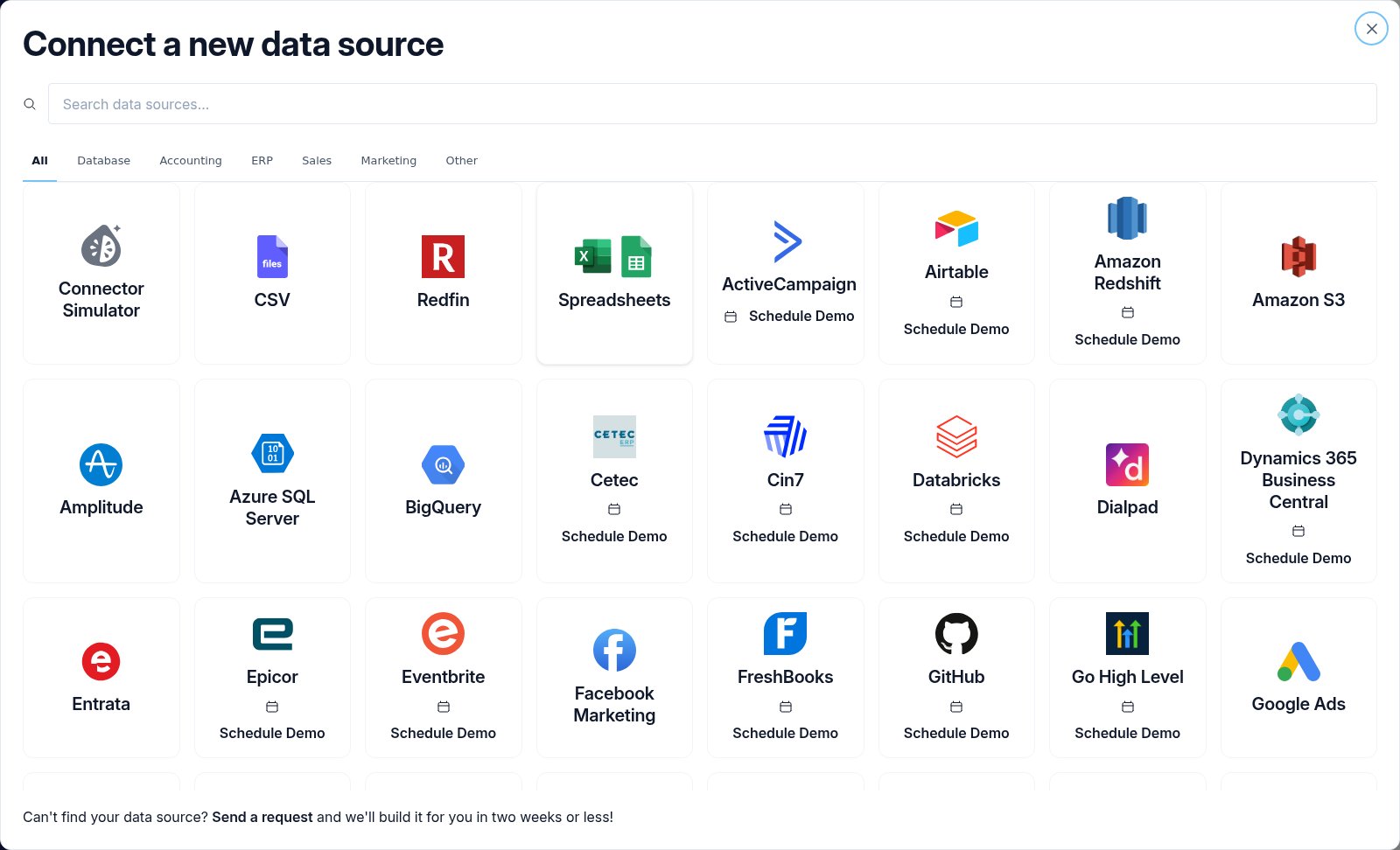This screenshot has width=1400, height=850.
Task: Select the Databricks layered logo
Action: (956, 437)
